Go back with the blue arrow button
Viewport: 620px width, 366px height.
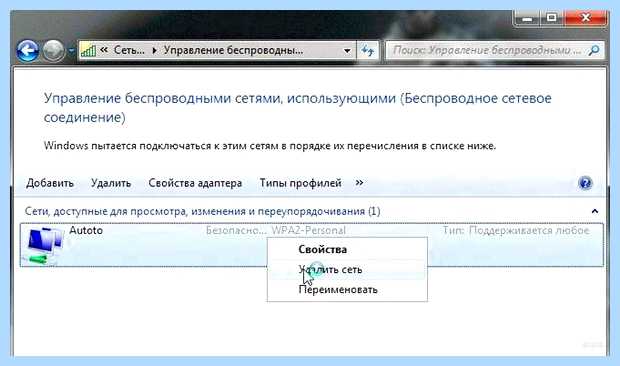(x=28, y=51)
